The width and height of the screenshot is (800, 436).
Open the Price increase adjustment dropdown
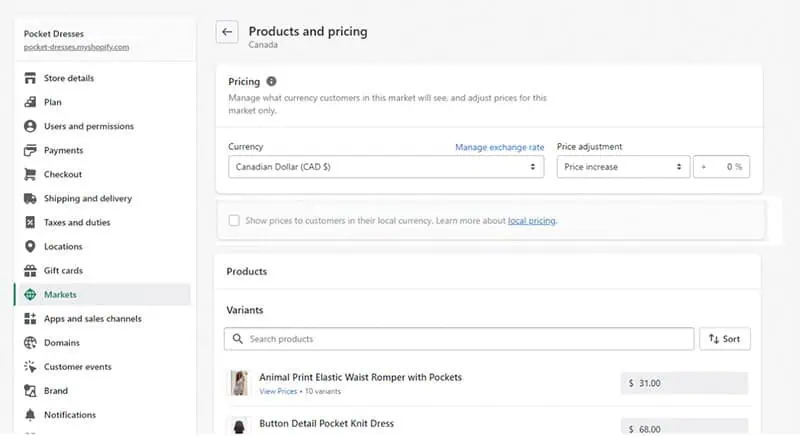(x=623, y=167)
